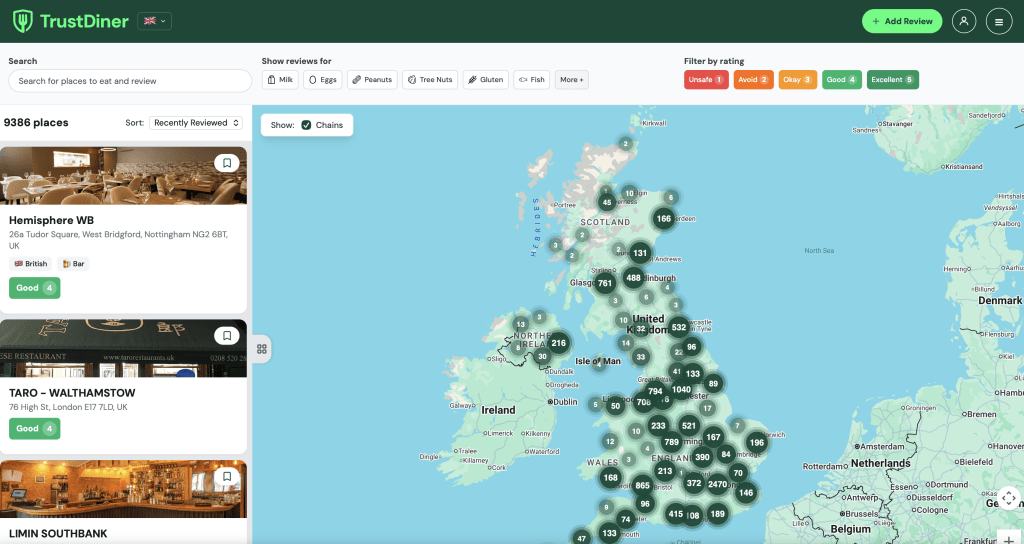
Task: Toggle the Gluten allergen filter
Action: coord(486,80)
